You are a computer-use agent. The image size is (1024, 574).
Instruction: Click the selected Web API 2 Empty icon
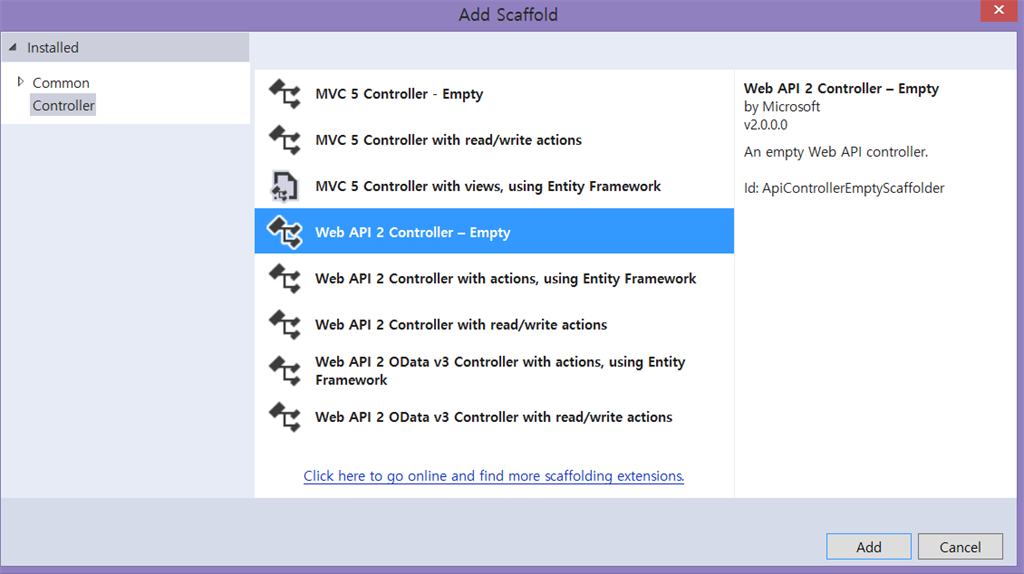(285, 232)
